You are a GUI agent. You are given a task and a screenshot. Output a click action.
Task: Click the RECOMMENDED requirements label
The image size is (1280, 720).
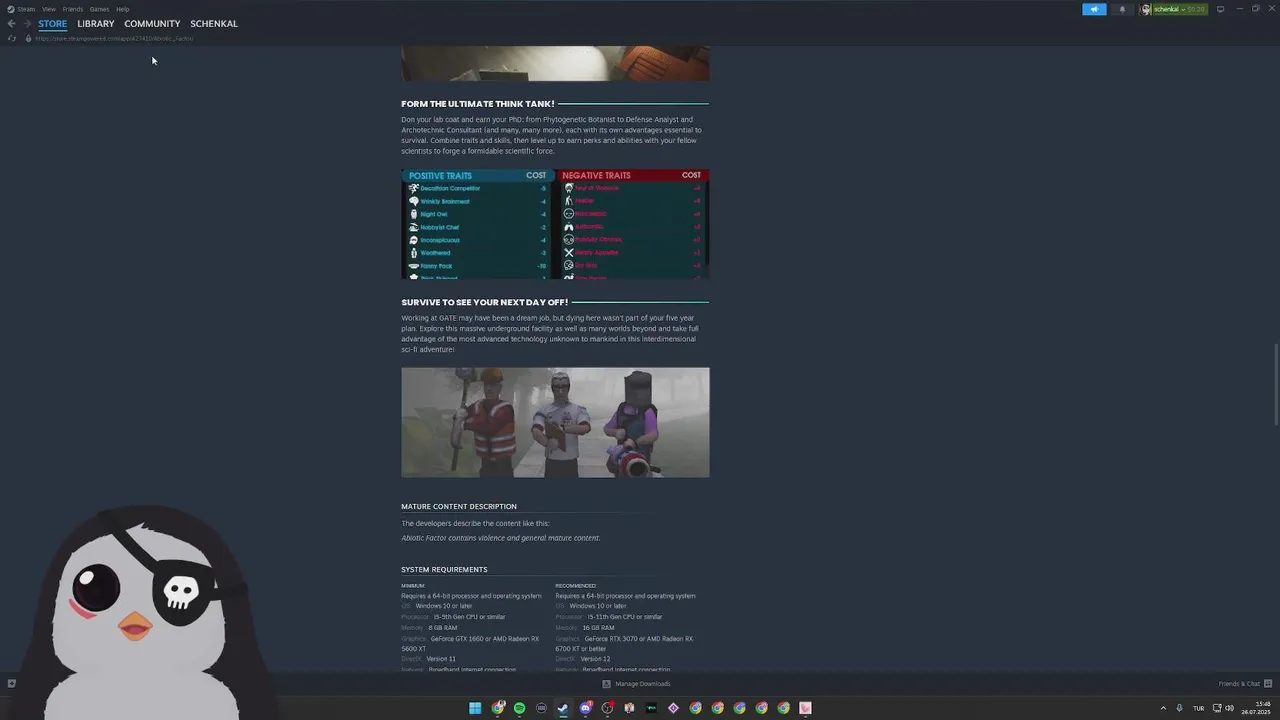[x=576, y=586]
